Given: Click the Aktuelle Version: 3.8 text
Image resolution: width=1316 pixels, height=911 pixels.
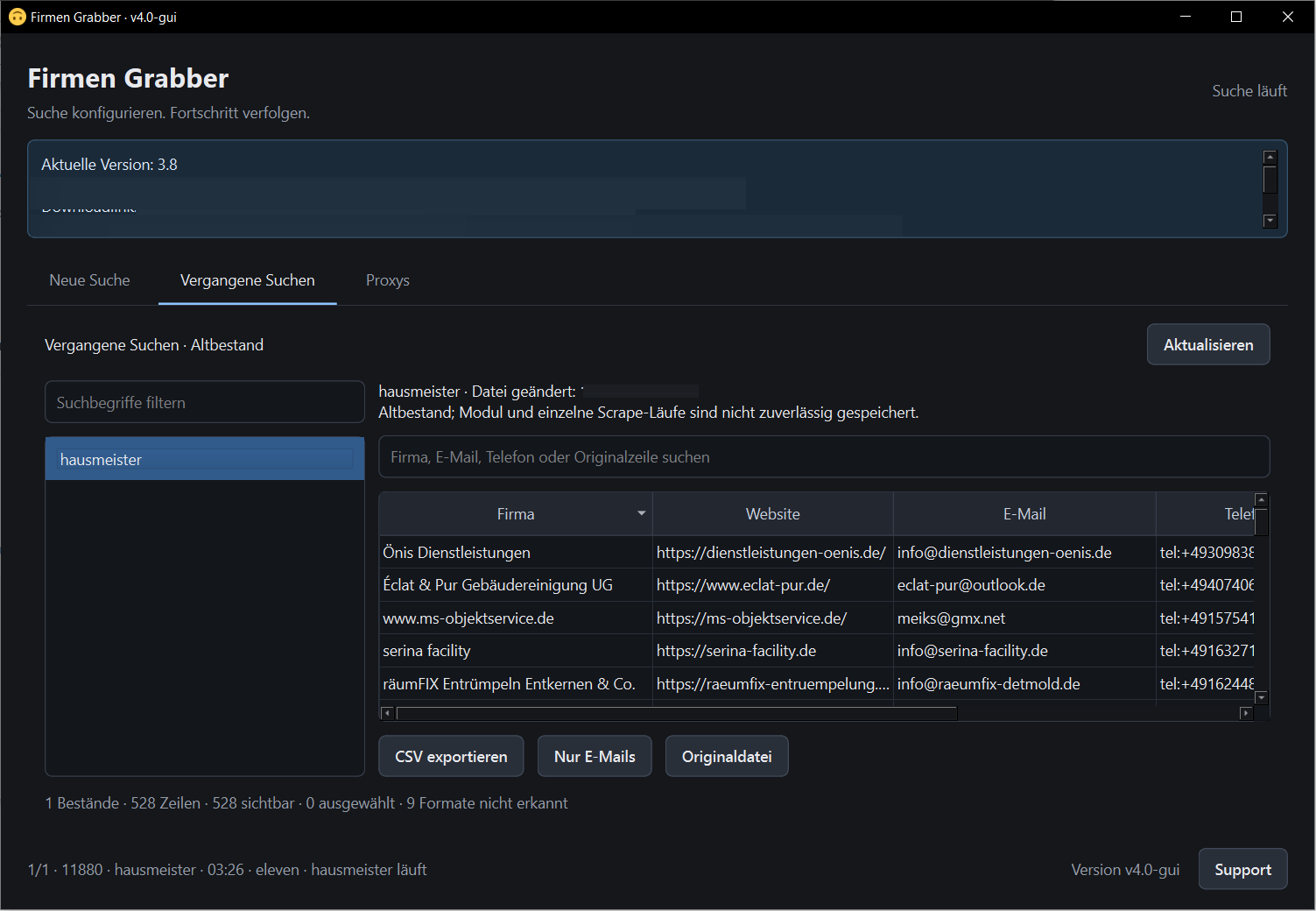Looking at the screenshot, I should point(109,165).
